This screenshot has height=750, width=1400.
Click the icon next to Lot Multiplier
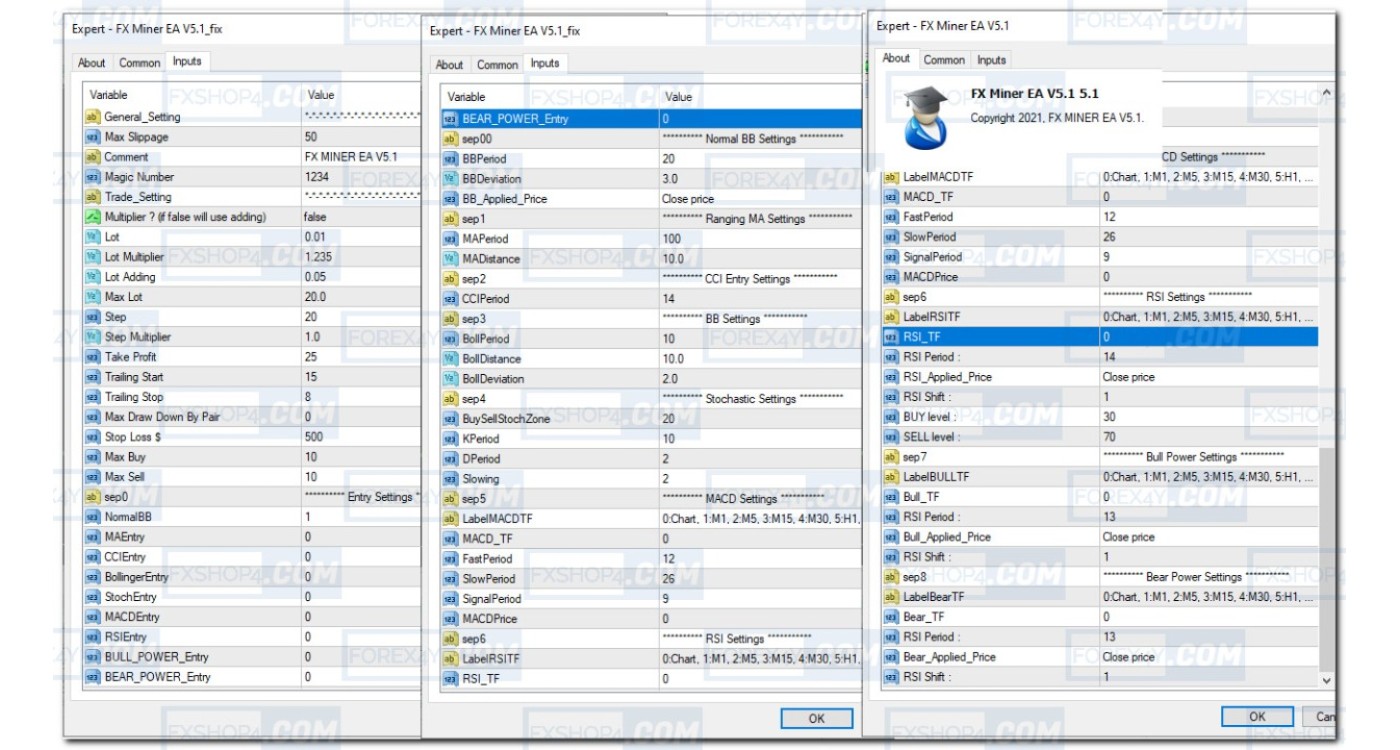(x=92, y=257)
